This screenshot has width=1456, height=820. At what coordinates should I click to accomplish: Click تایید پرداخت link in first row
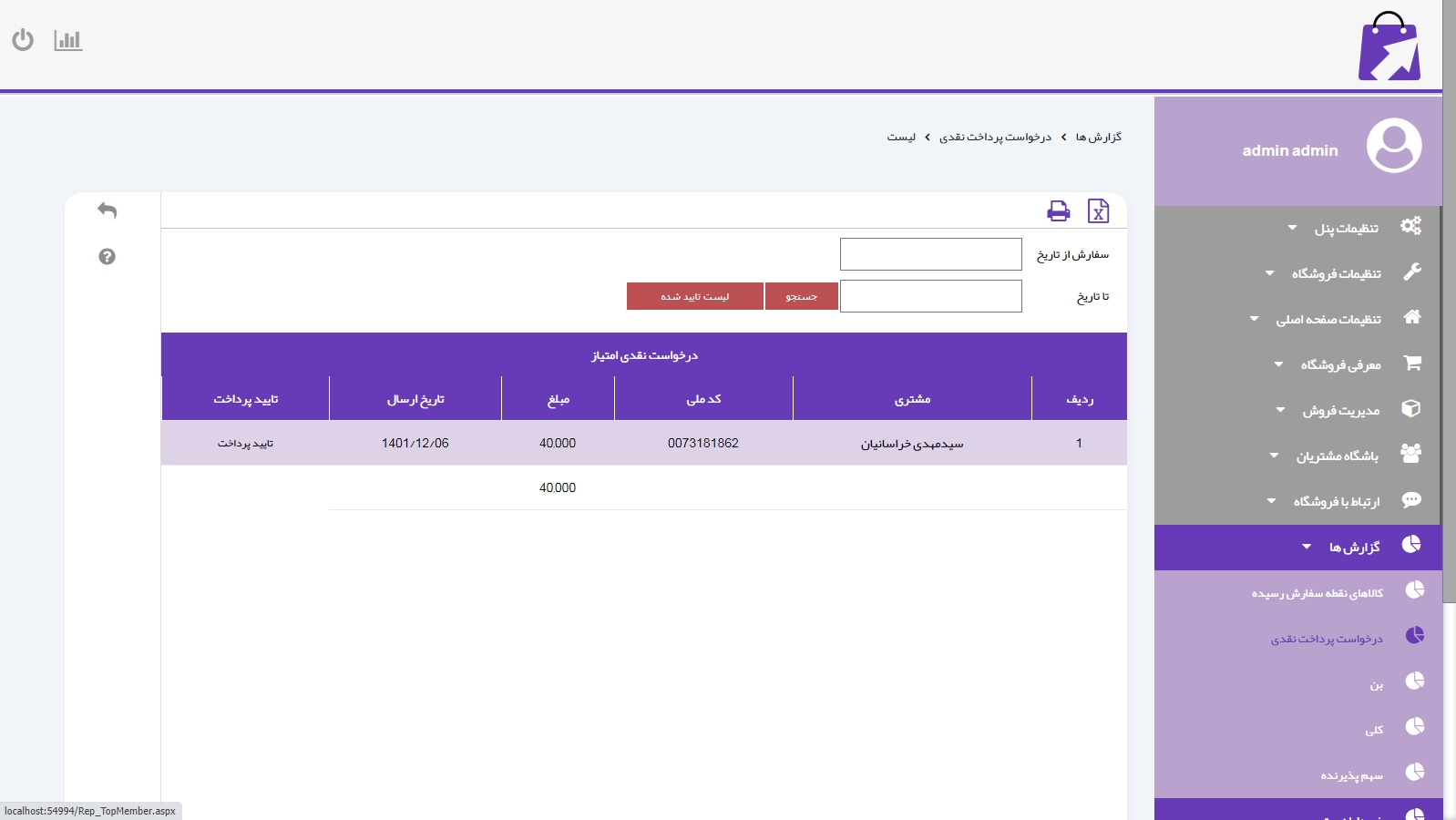[245, 444]
